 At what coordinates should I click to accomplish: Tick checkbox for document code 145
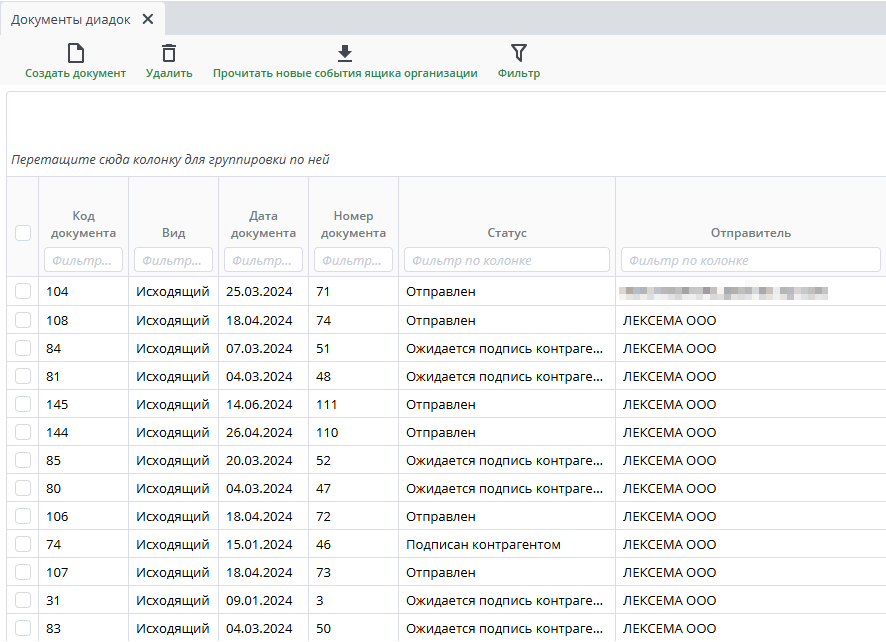click(x=23, y=404)
